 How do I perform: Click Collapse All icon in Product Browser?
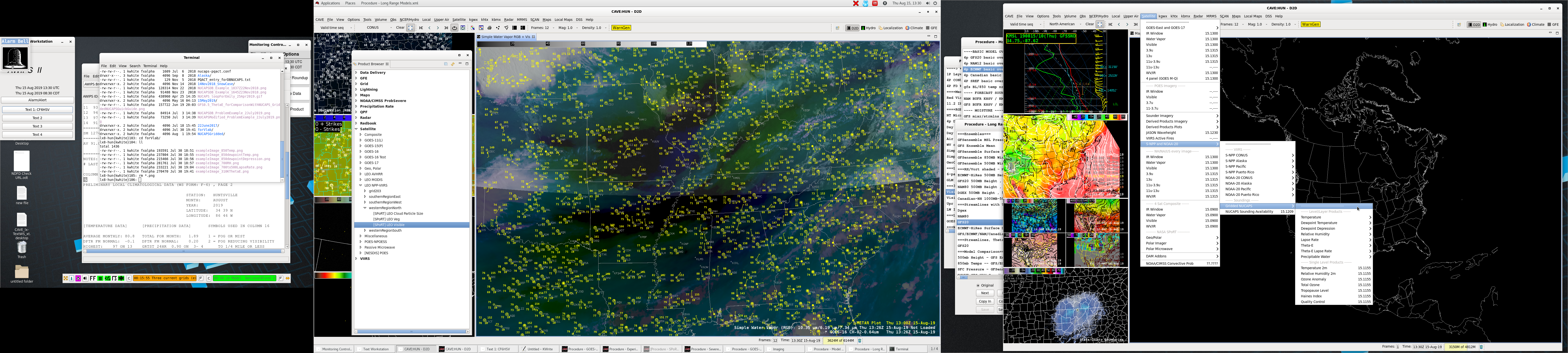point(446,64)
